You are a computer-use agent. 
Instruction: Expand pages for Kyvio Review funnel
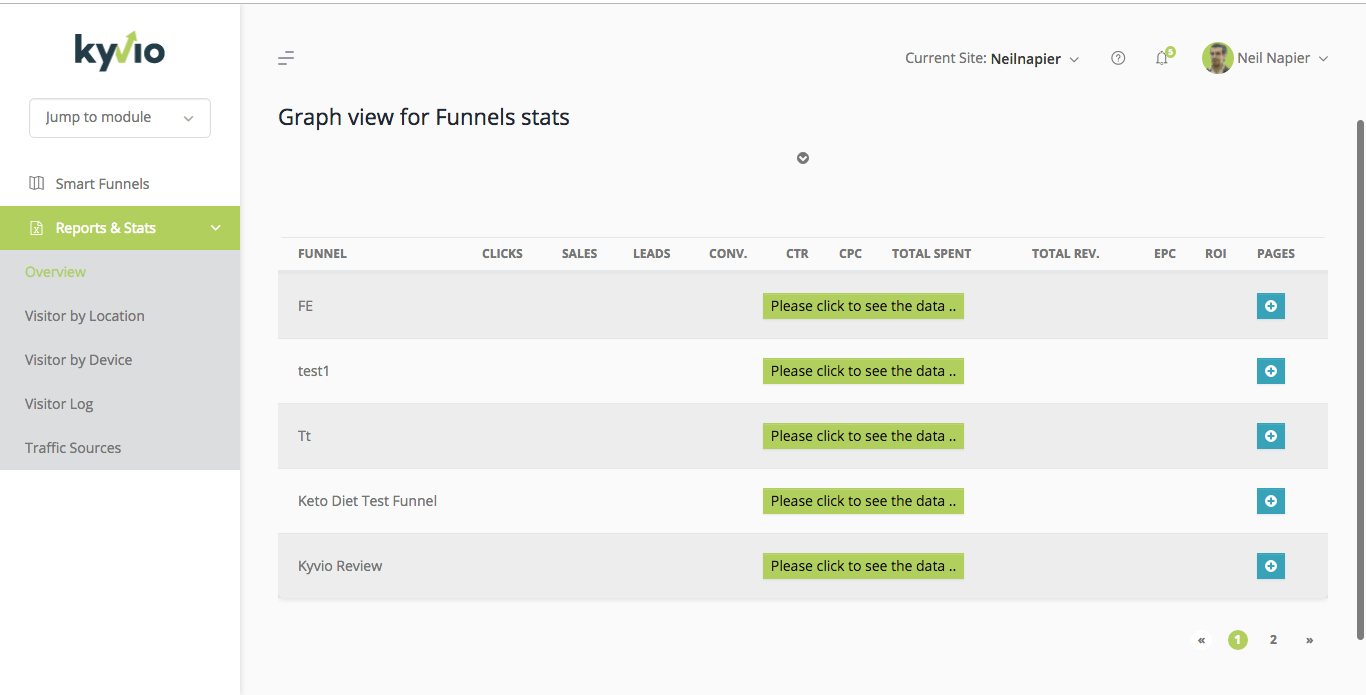(x=1271, y=566)
